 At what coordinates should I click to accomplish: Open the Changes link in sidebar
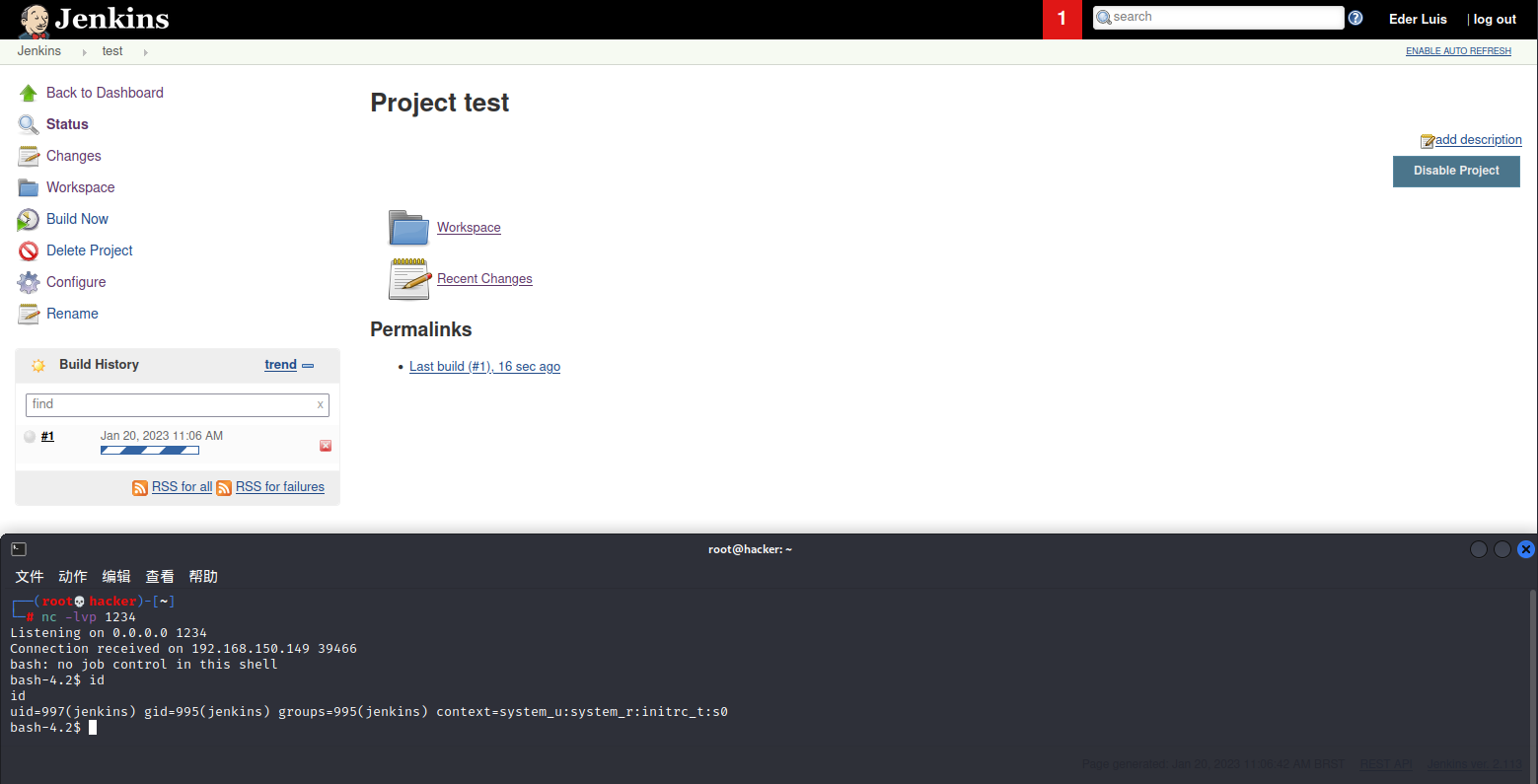click(73, 156)
